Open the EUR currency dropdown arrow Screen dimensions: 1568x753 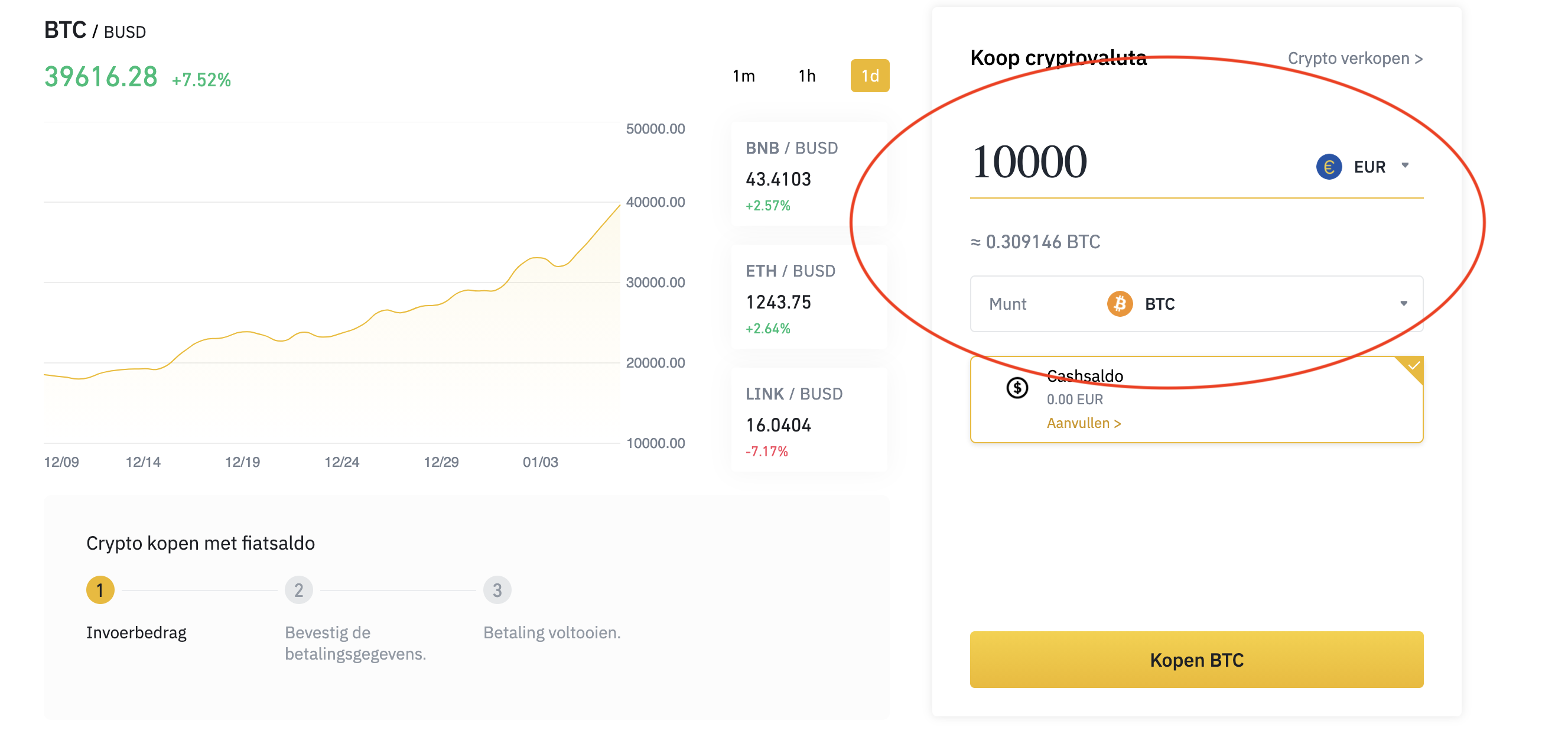tap(1405, 165)
